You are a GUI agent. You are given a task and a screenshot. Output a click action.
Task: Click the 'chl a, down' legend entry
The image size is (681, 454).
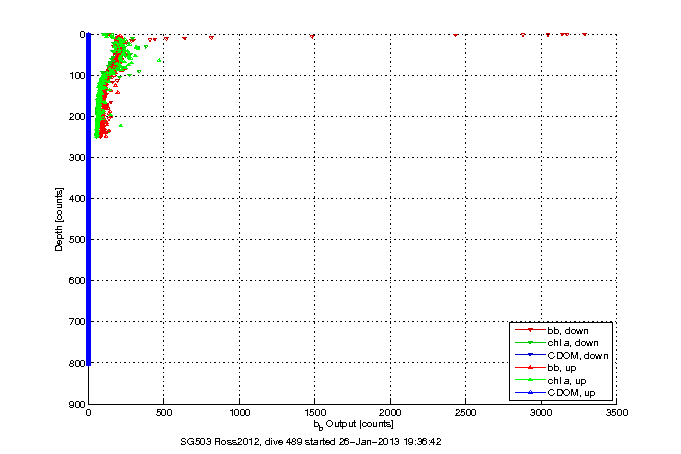click(x=557, y=343)
